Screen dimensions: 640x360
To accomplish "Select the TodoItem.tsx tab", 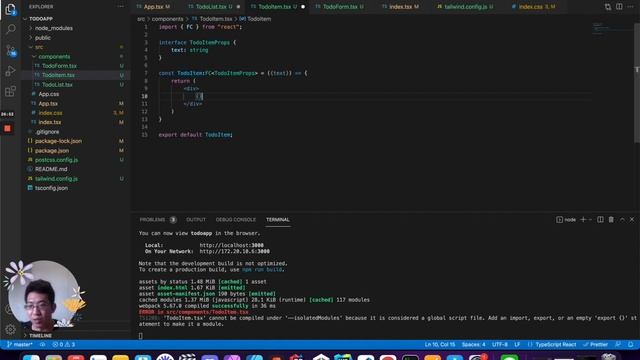I will 274,7.
